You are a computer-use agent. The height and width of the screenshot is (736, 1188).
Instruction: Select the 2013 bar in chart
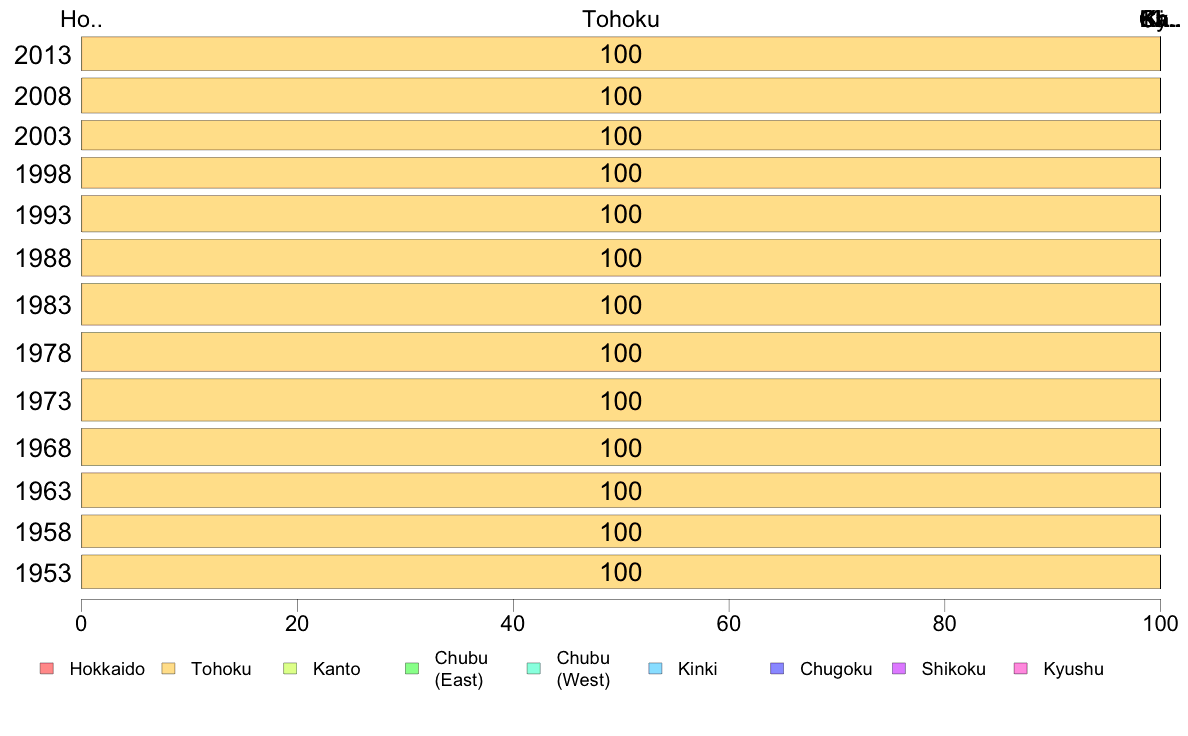(x=621, y=54)
